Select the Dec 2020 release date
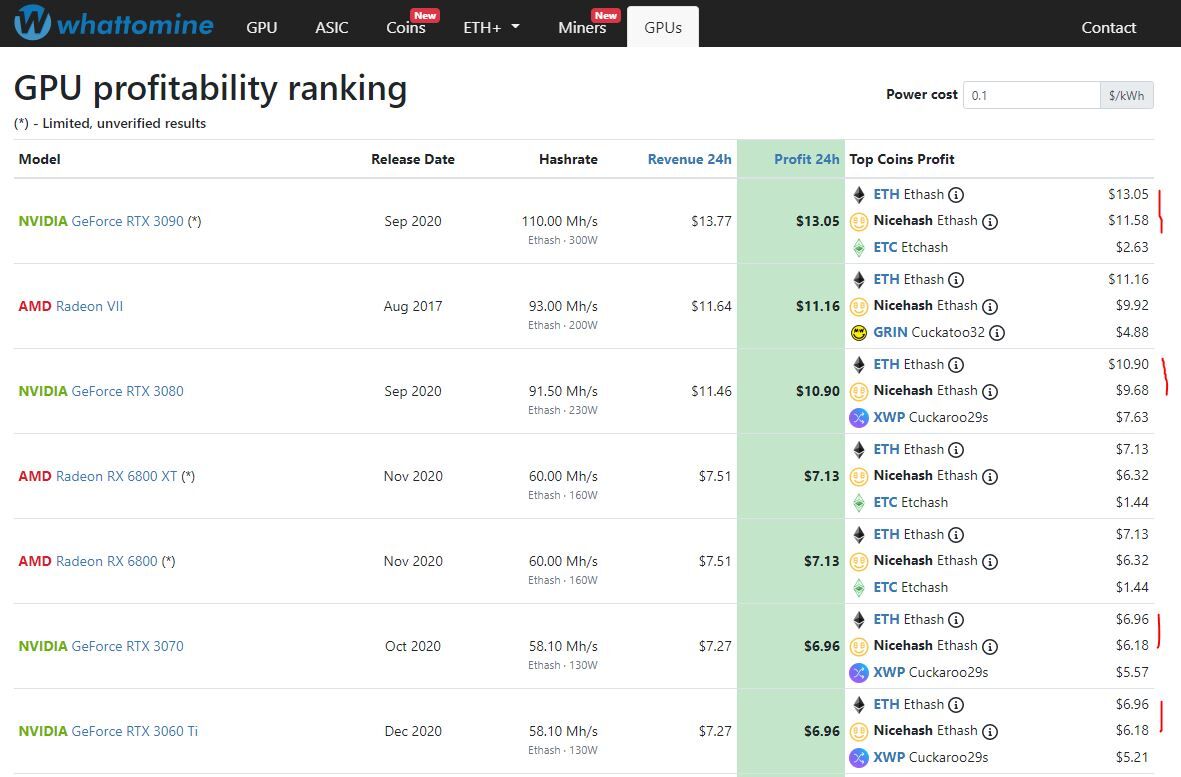This screenshot has height=777, width=1181. click(x=413, y=731)
